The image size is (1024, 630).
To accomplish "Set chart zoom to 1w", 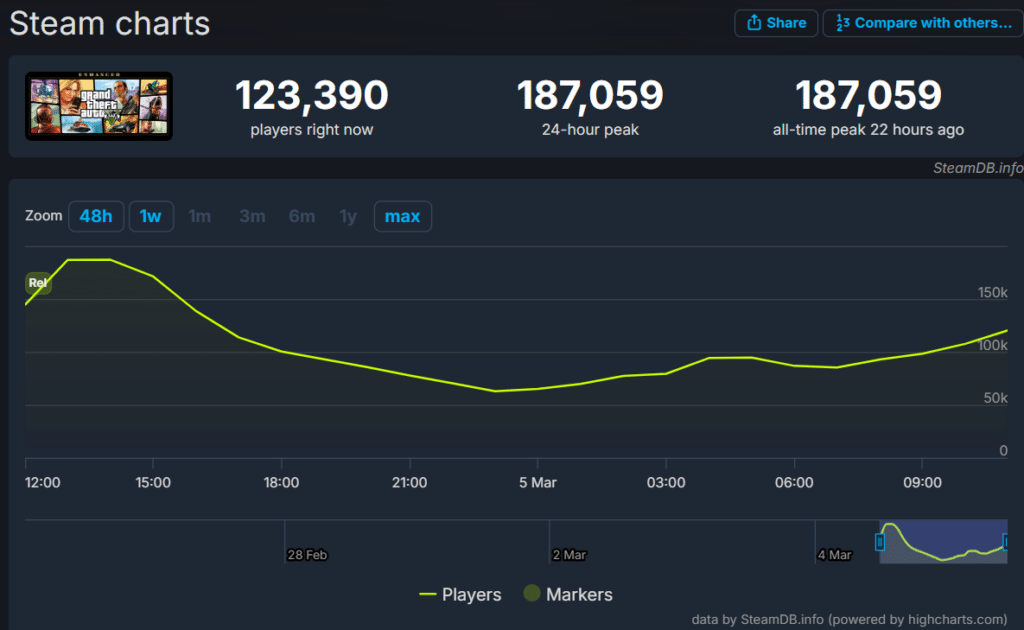I will click(x=151, y=216).
